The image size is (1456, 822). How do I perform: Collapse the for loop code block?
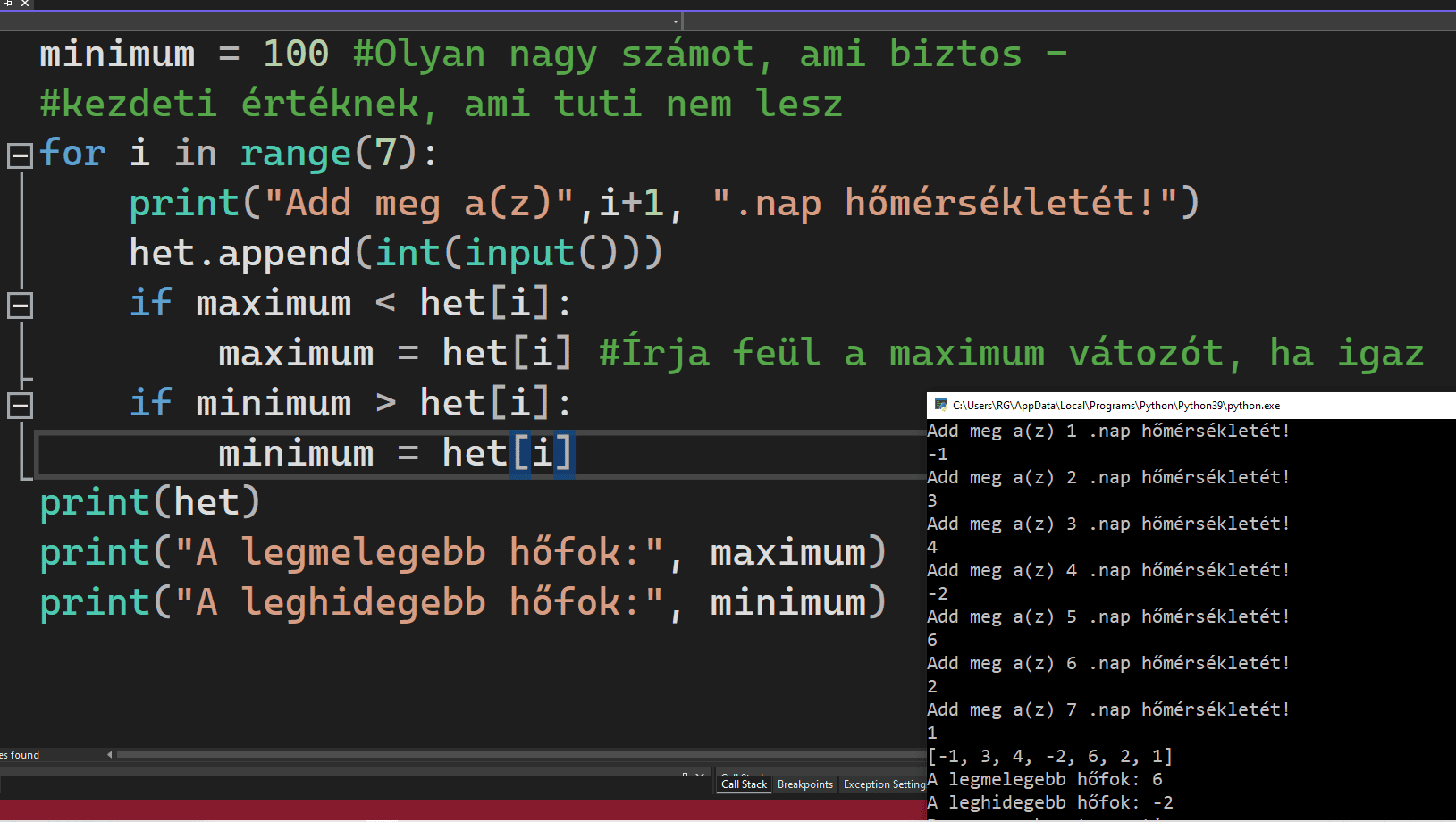point(20,155)
